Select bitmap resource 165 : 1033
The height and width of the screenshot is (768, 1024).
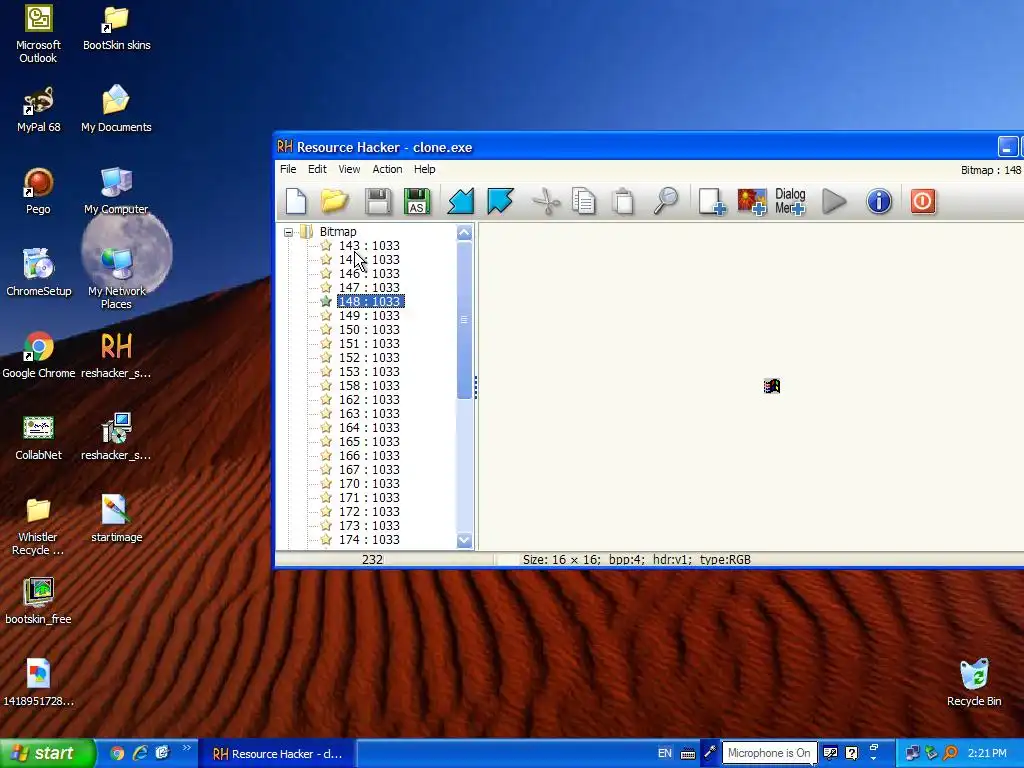pos(369,441)
